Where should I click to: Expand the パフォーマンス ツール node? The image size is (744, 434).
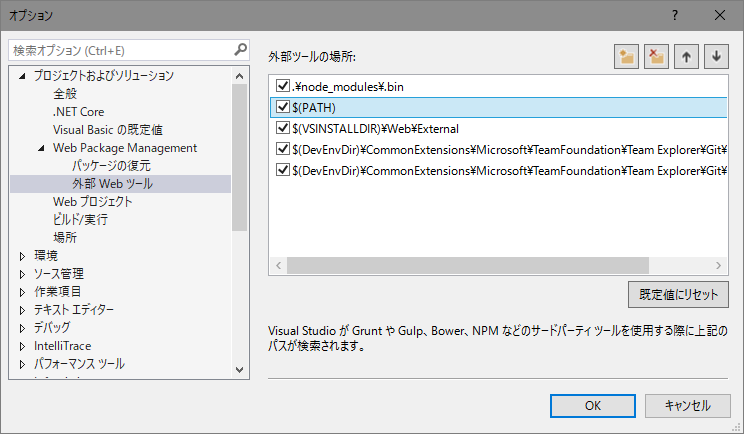click(22, 364)
